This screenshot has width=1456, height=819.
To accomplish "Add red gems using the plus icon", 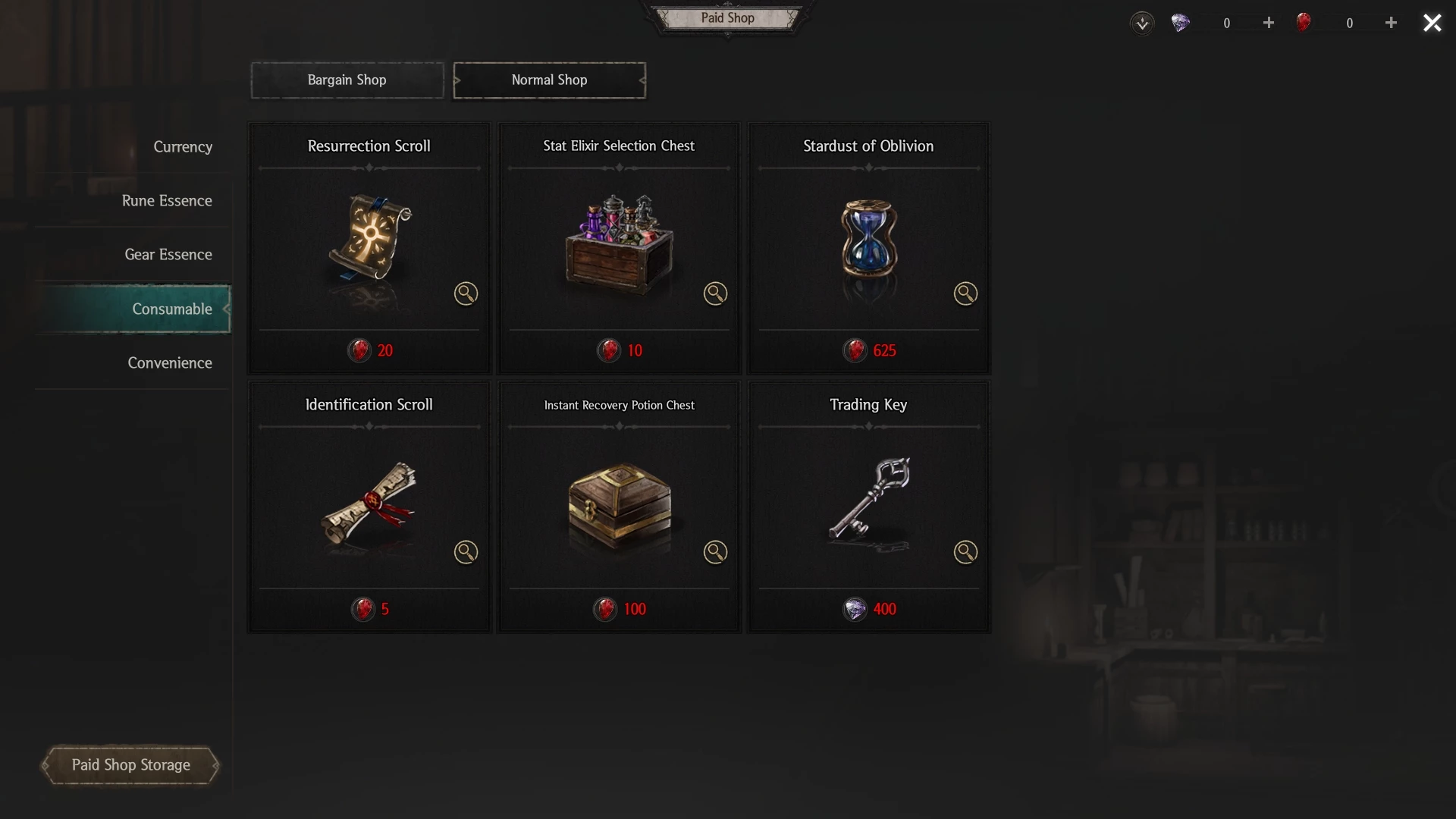I will pyautogui.click(x=1391, y=23).
